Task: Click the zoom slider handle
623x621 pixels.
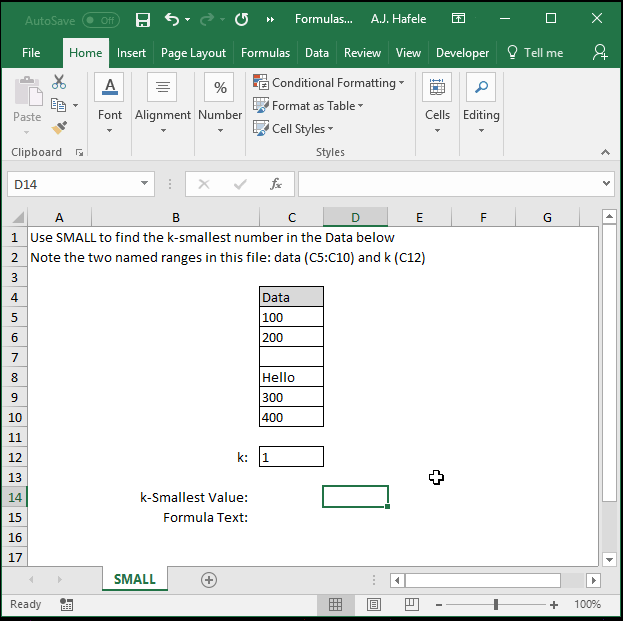Action: [x=496, y=605]
